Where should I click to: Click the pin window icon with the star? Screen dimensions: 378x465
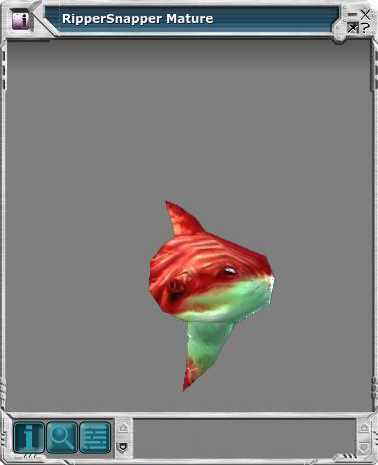tap(352, 28)
